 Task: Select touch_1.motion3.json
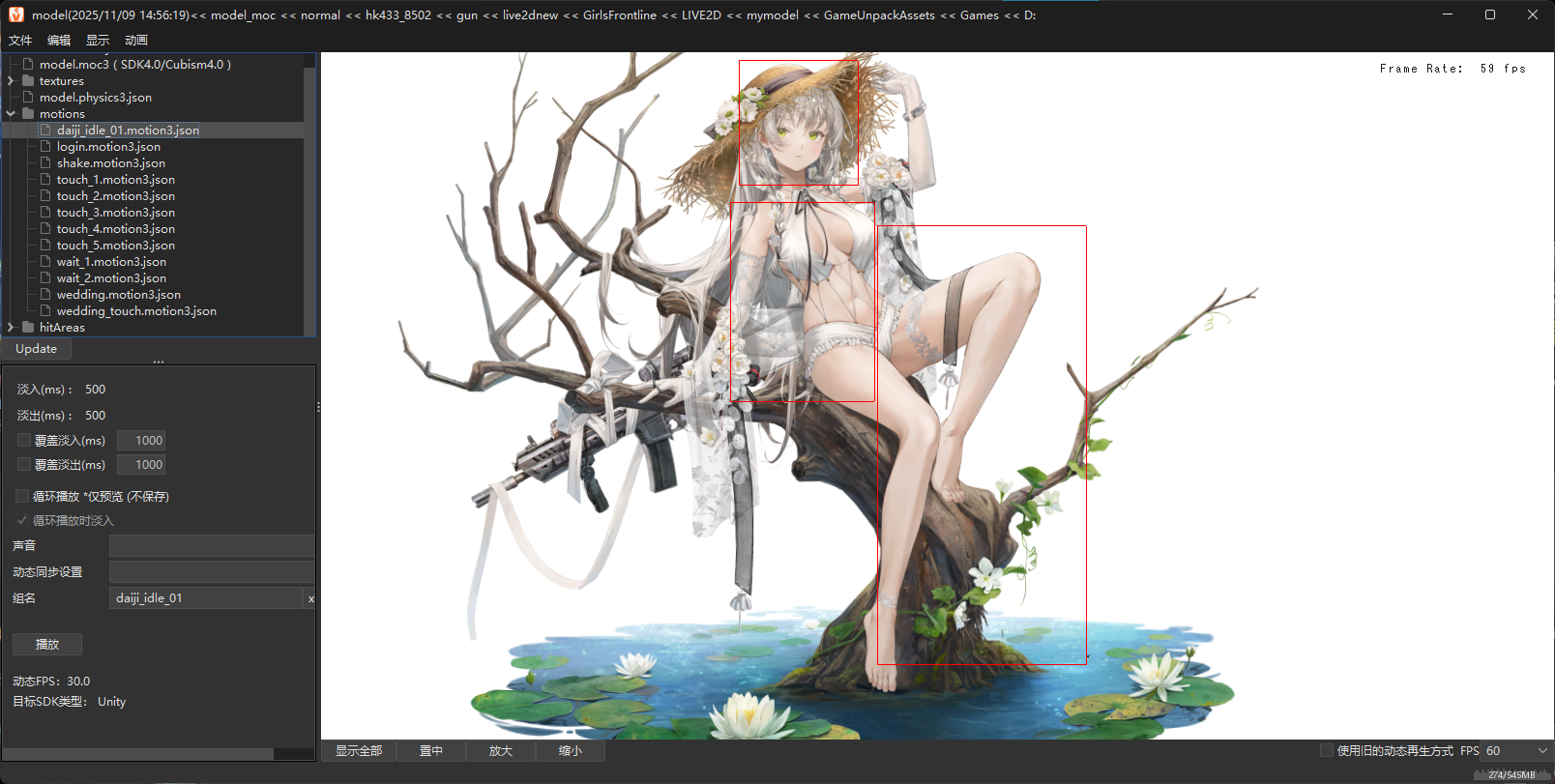point(116,179)
